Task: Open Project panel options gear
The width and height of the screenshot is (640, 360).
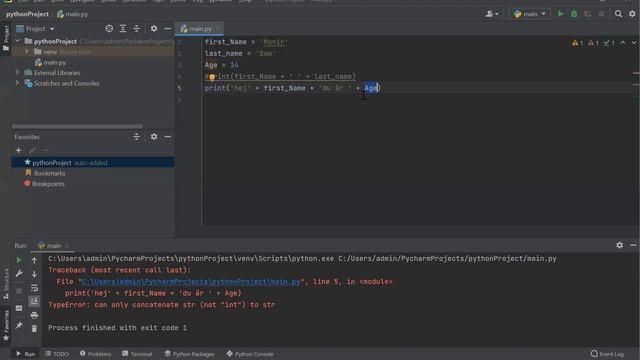Action: (x=153, y=29)
